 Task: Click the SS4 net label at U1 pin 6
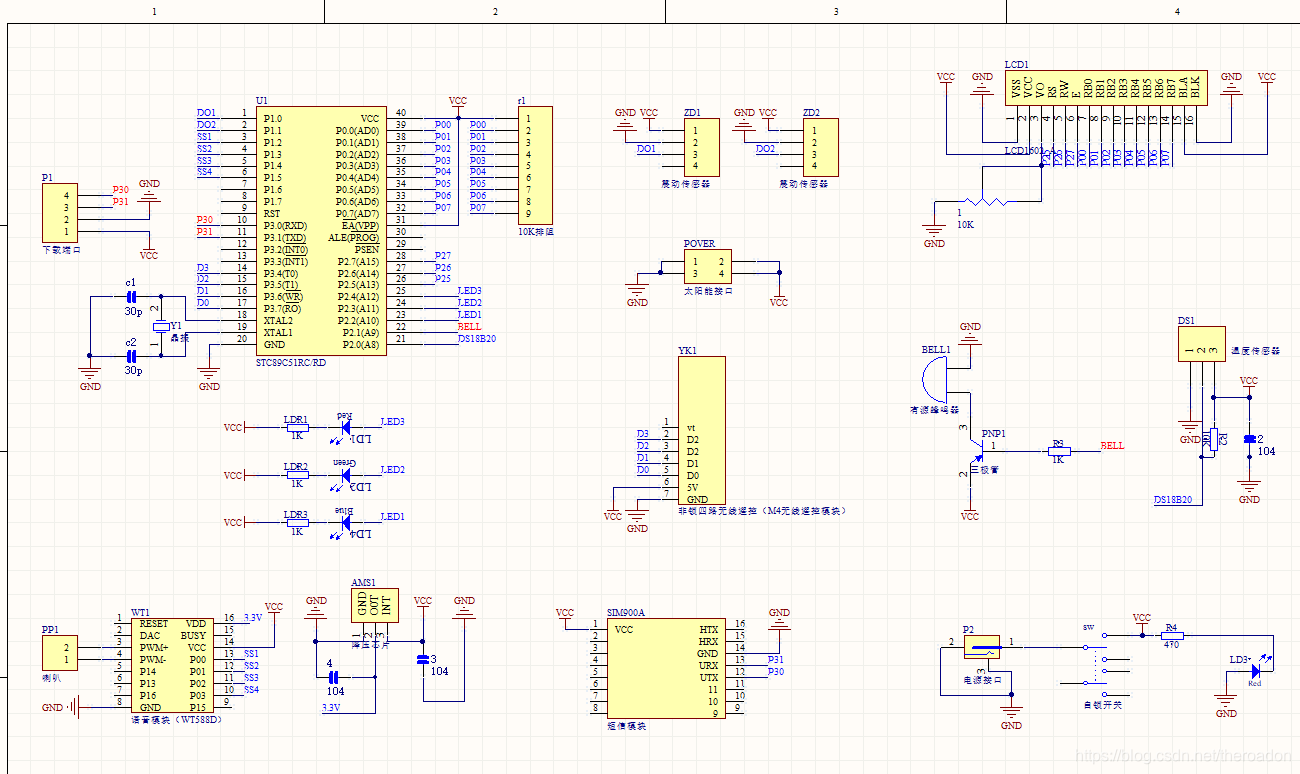(205, 172)
